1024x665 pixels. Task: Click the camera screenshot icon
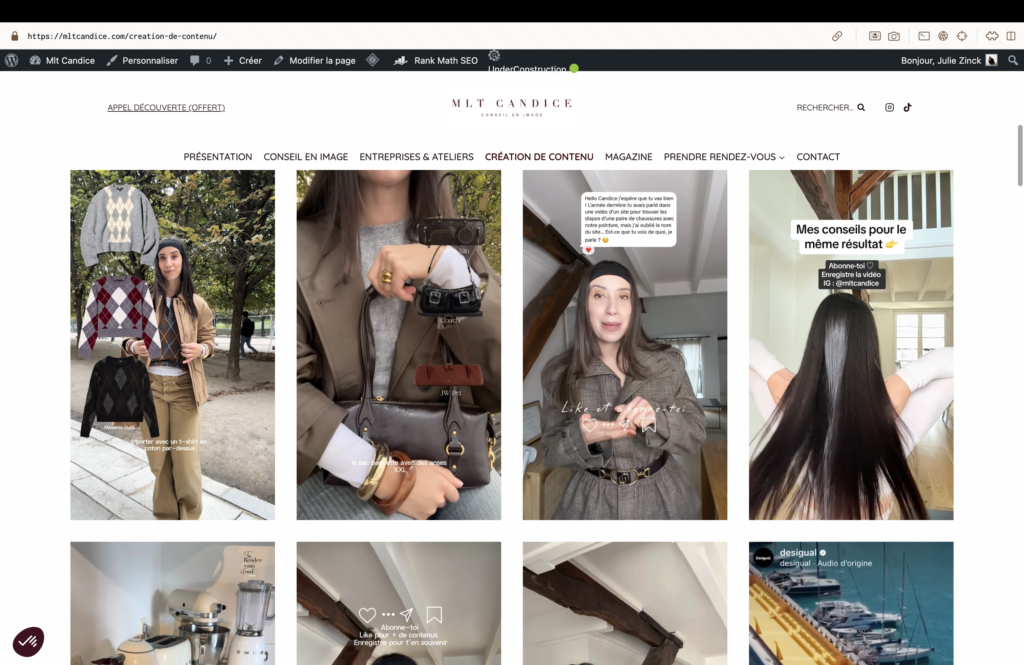894,36
